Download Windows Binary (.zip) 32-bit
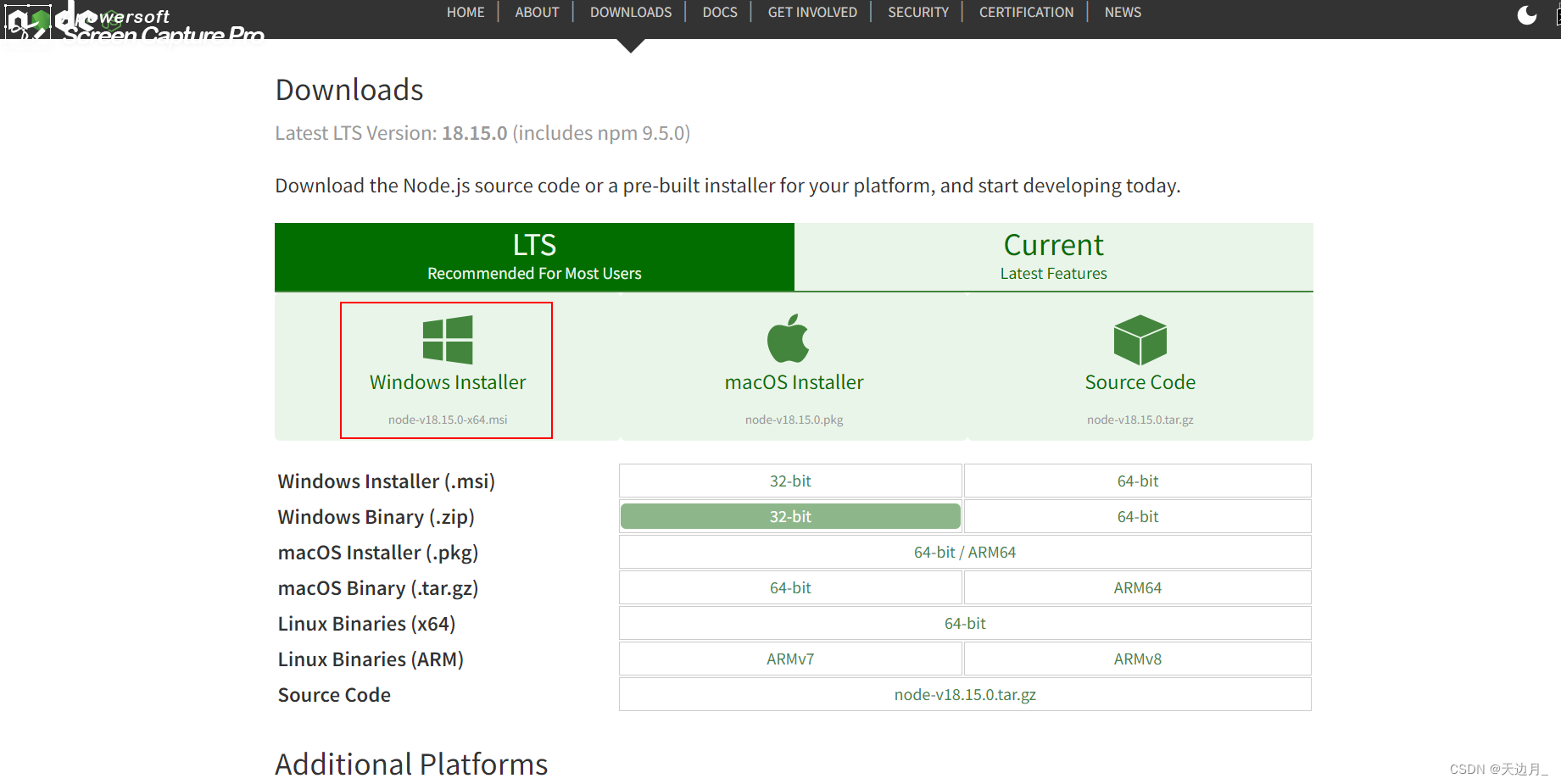The height and width of the screenshot is (784, 1561). point(790,516)
